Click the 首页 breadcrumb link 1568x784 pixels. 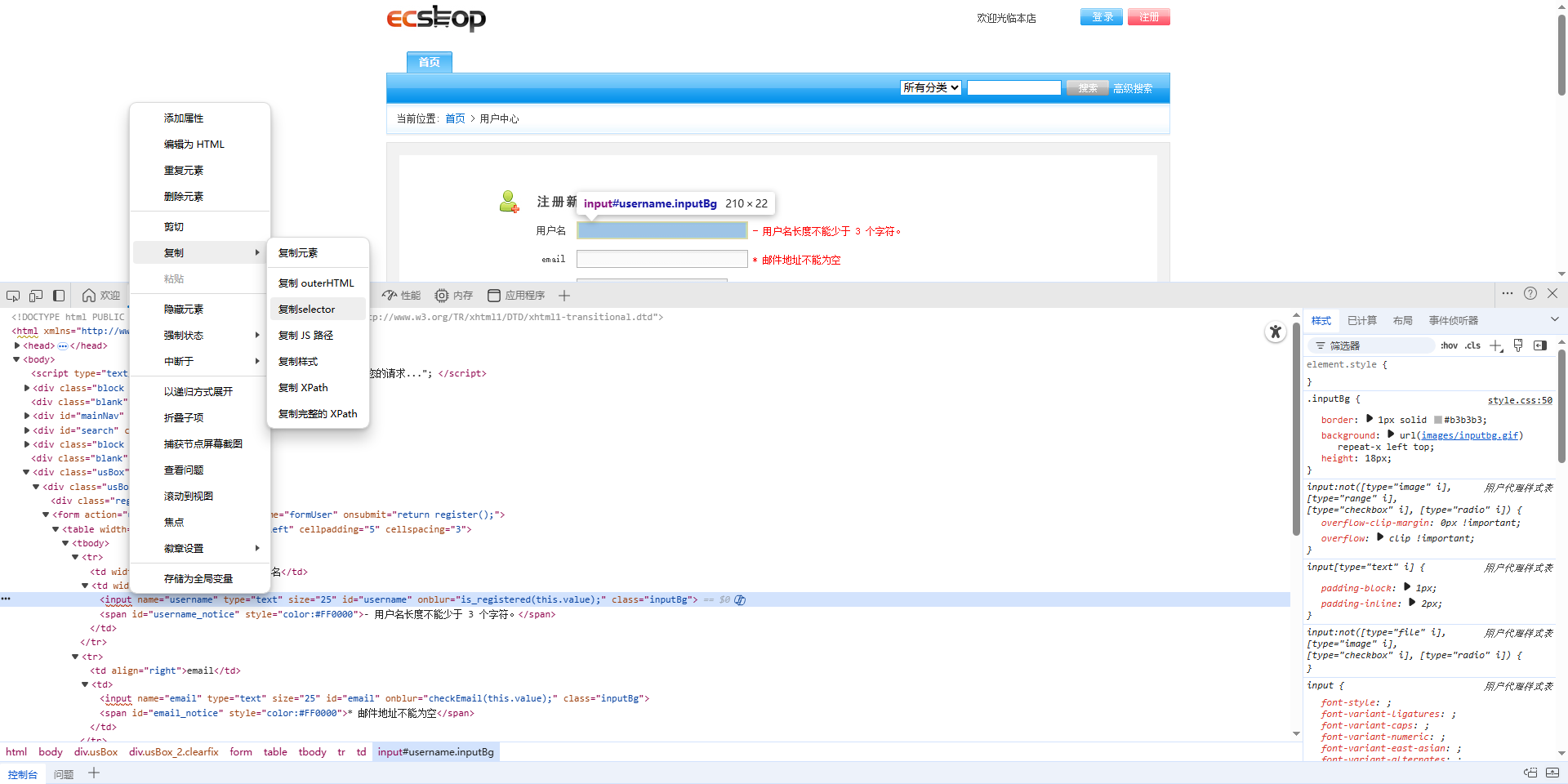click(x=455, y=118)
